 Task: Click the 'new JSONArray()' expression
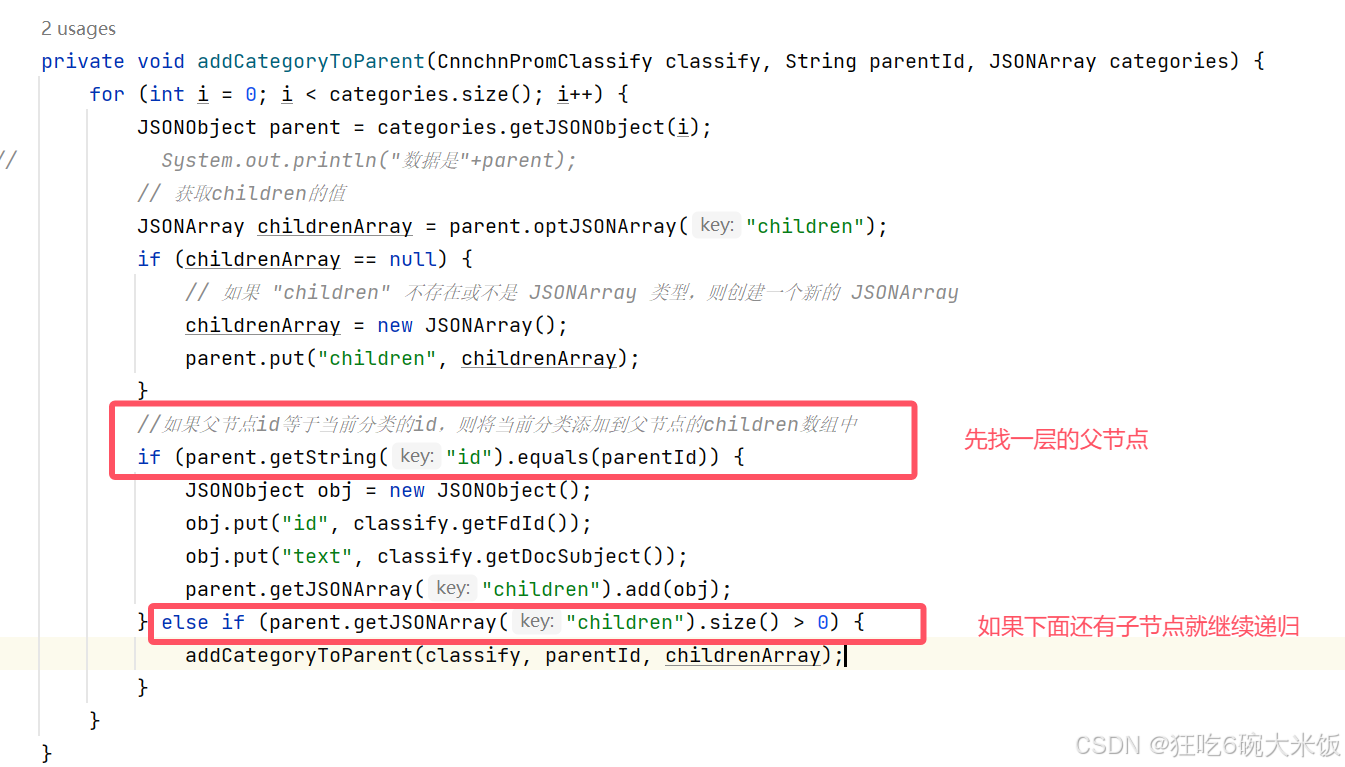(x=472, y=325)
